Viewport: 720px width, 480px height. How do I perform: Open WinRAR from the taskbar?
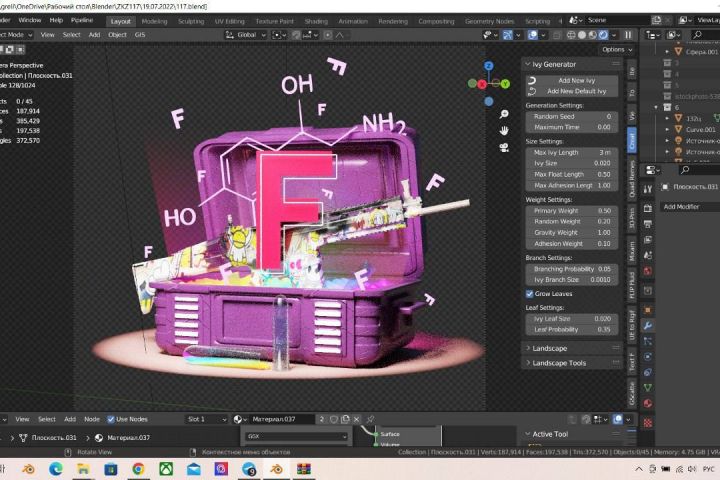point(304,469)
